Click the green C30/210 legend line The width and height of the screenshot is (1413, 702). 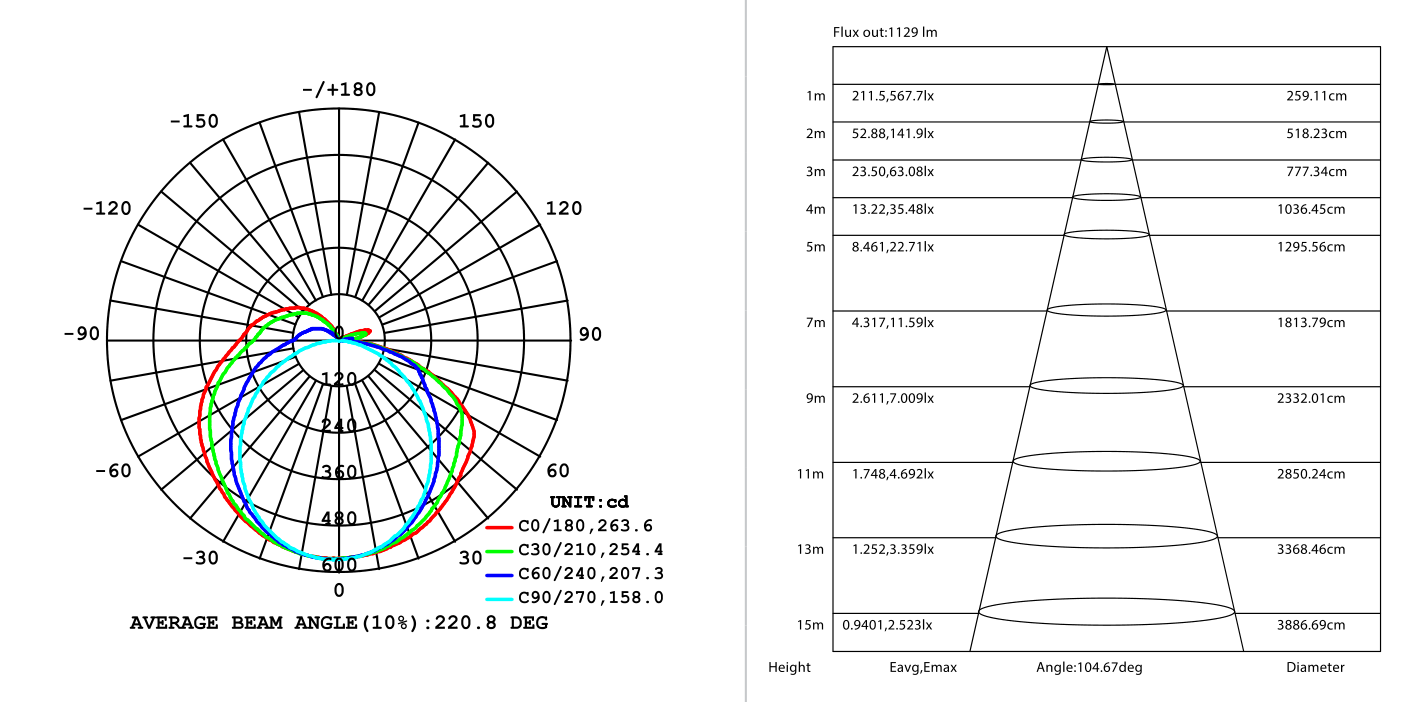click(500, 550)
